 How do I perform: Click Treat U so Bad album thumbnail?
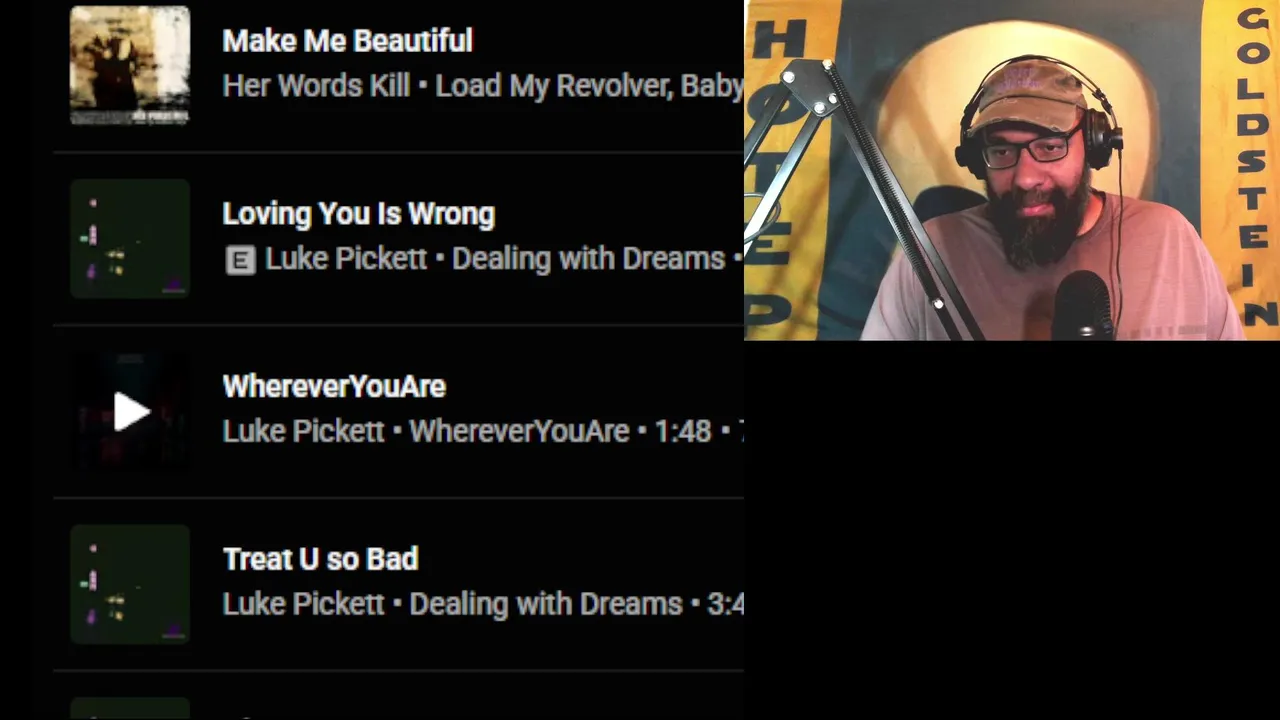click(x=130, y=584)
